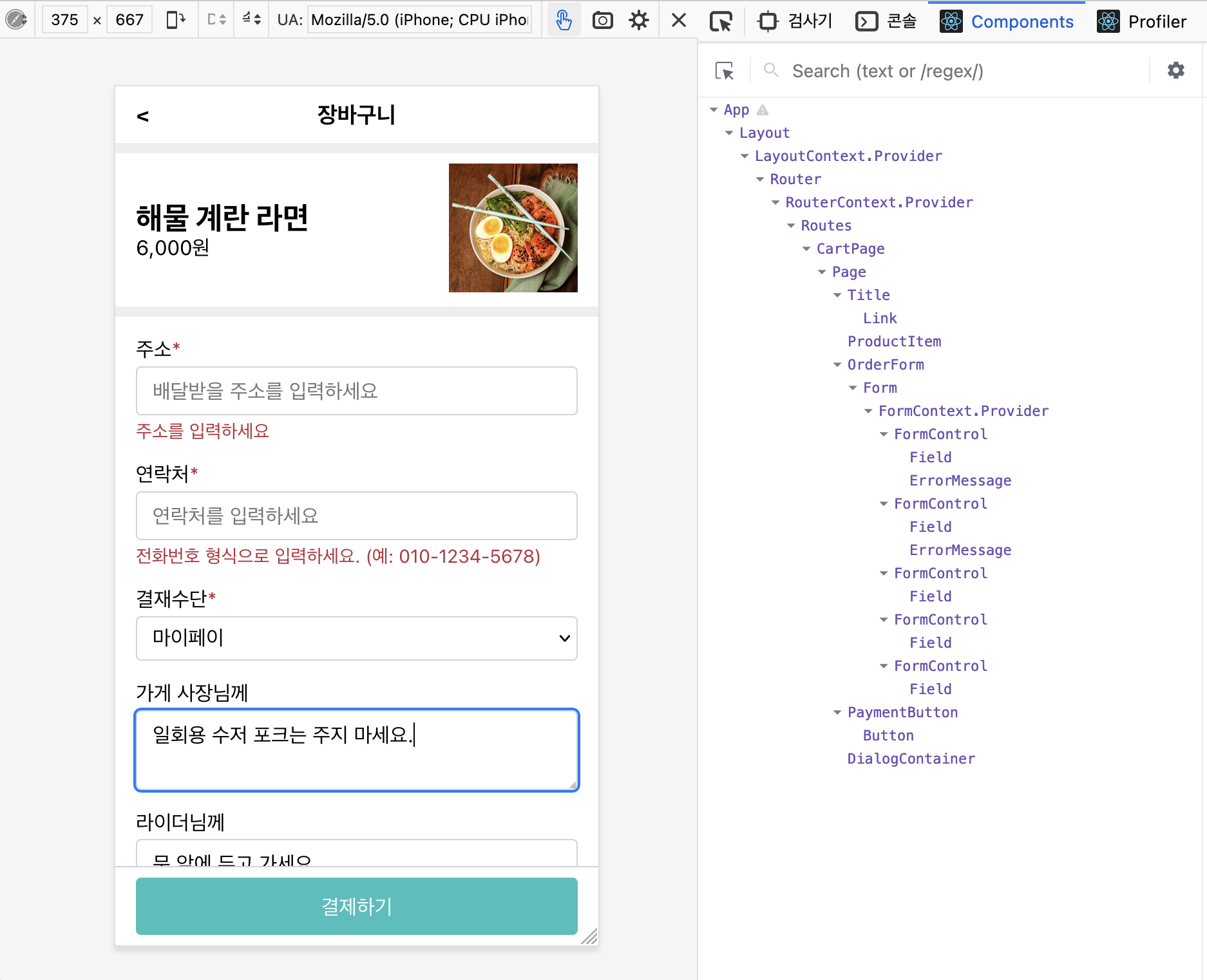1207x980 pixels.
Task: Select the PaymentButton component name
Action: pos(902,712)
